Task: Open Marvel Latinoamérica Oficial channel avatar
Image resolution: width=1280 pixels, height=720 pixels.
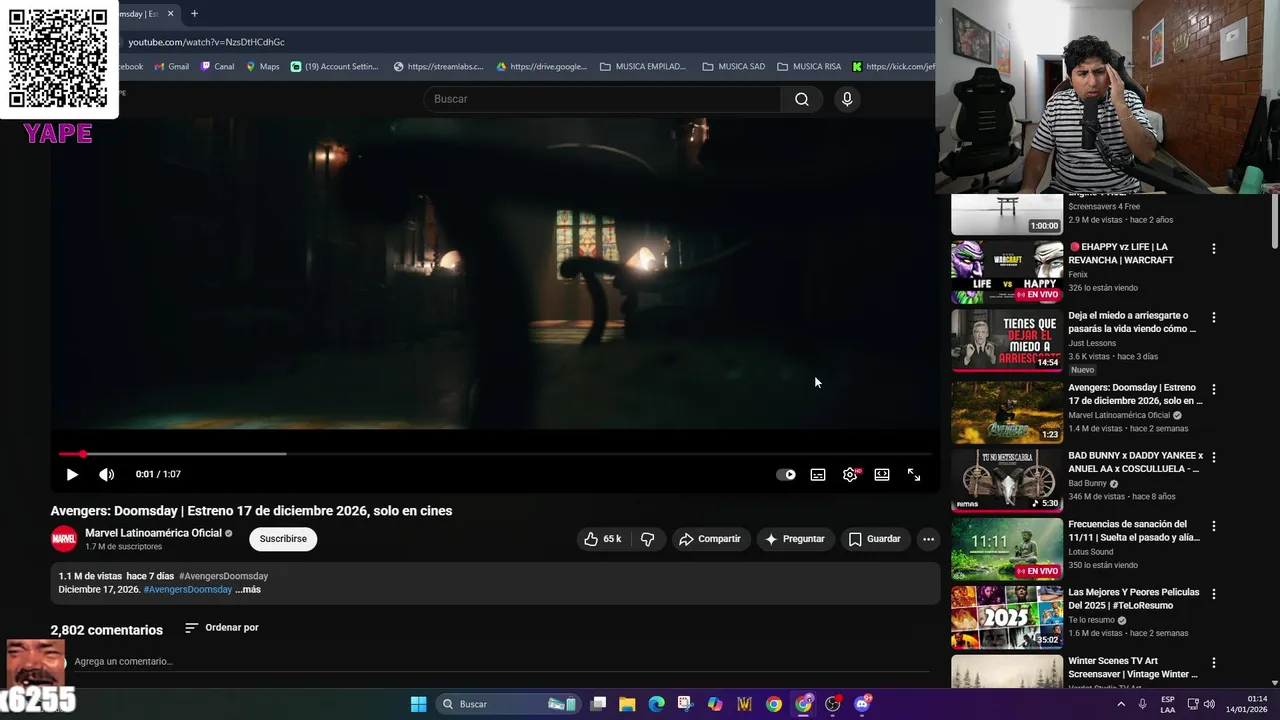Action: point(64,539)
